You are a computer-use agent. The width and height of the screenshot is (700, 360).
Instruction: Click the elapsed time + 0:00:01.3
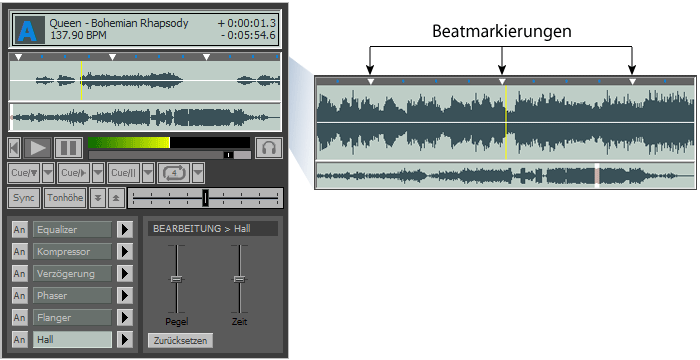pyautogui.click(x=246, y=23)
